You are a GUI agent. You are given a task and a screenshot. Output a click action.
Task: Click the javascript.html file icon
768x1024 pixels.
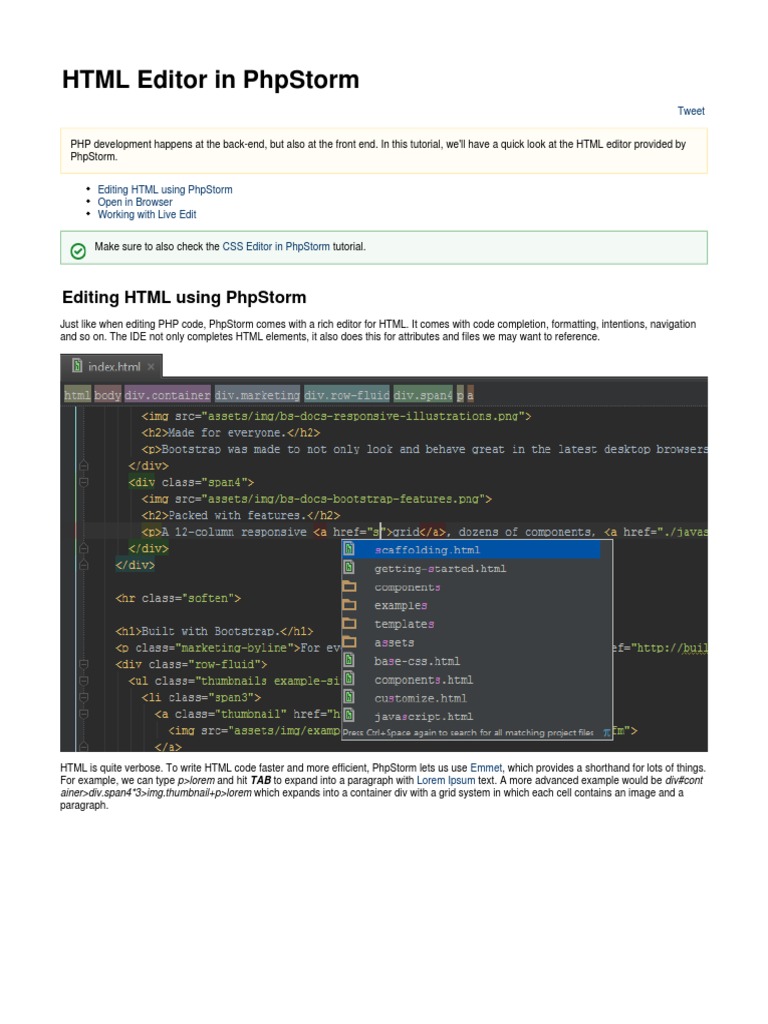(349, 714)
